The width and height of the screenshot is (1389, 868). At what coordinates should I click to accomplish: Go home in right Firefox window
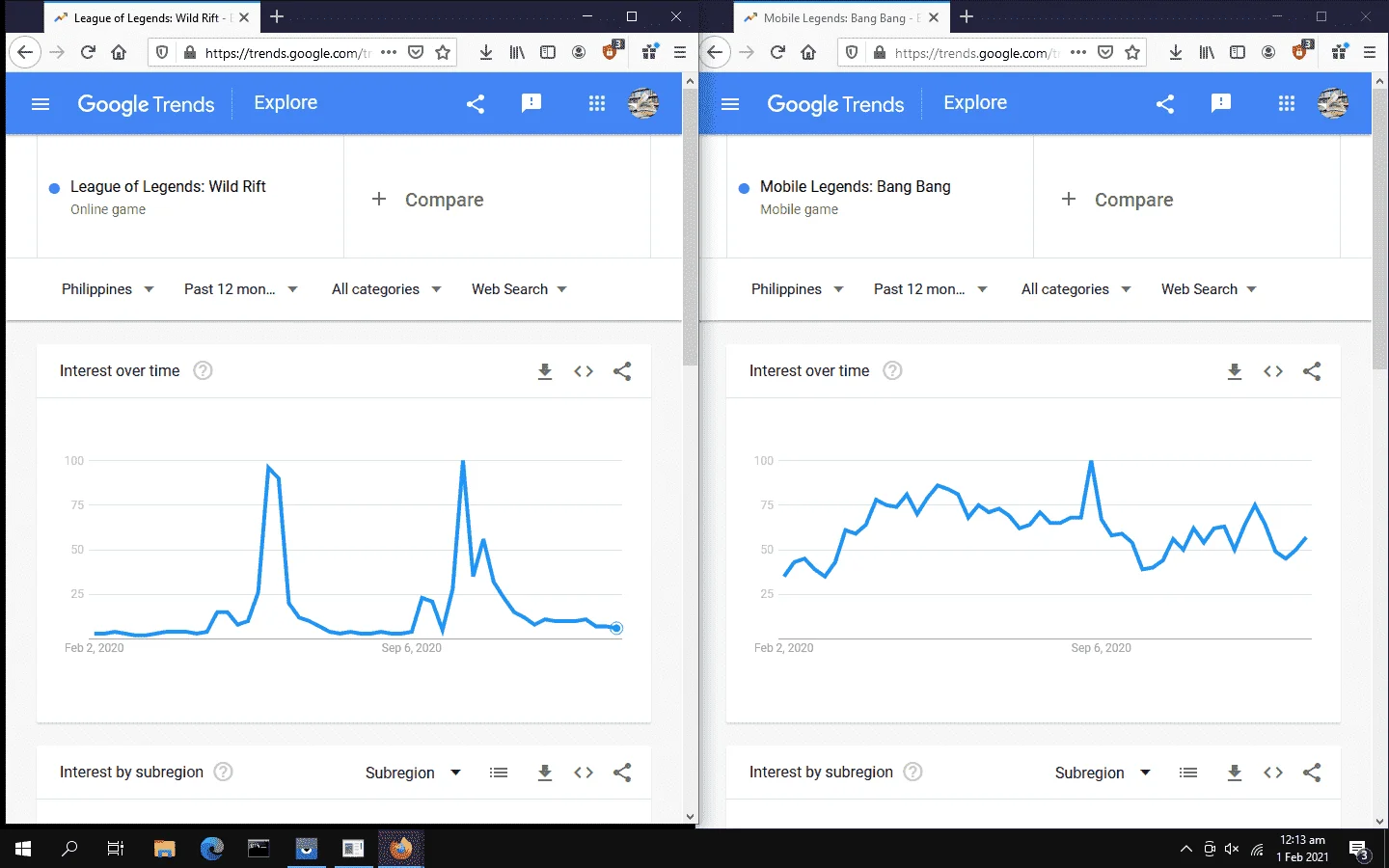(808, 52)
